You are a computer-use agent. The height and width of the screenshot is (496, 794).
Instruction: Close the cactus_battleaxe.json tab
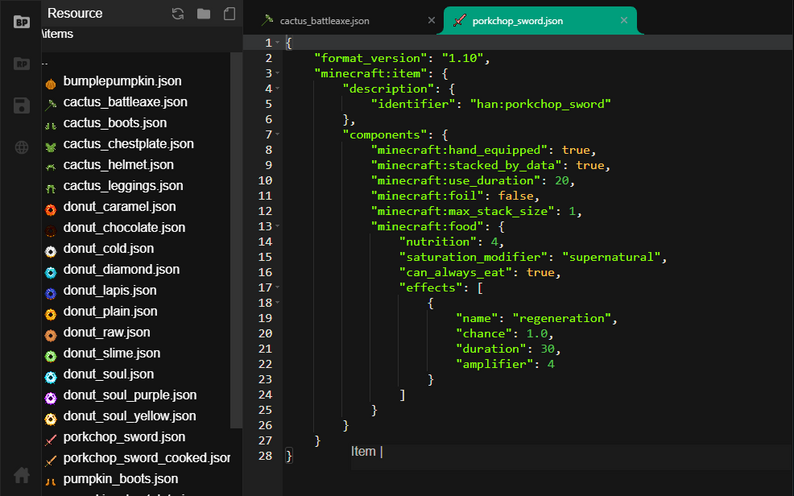point(431,20)
